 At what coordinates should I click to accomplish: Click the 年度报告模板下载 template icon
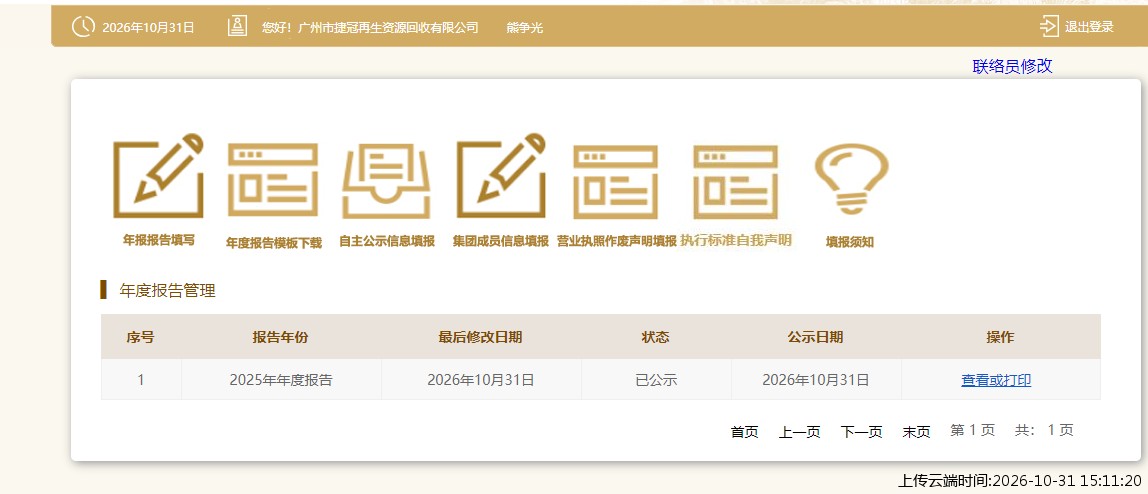pos(272,181)
